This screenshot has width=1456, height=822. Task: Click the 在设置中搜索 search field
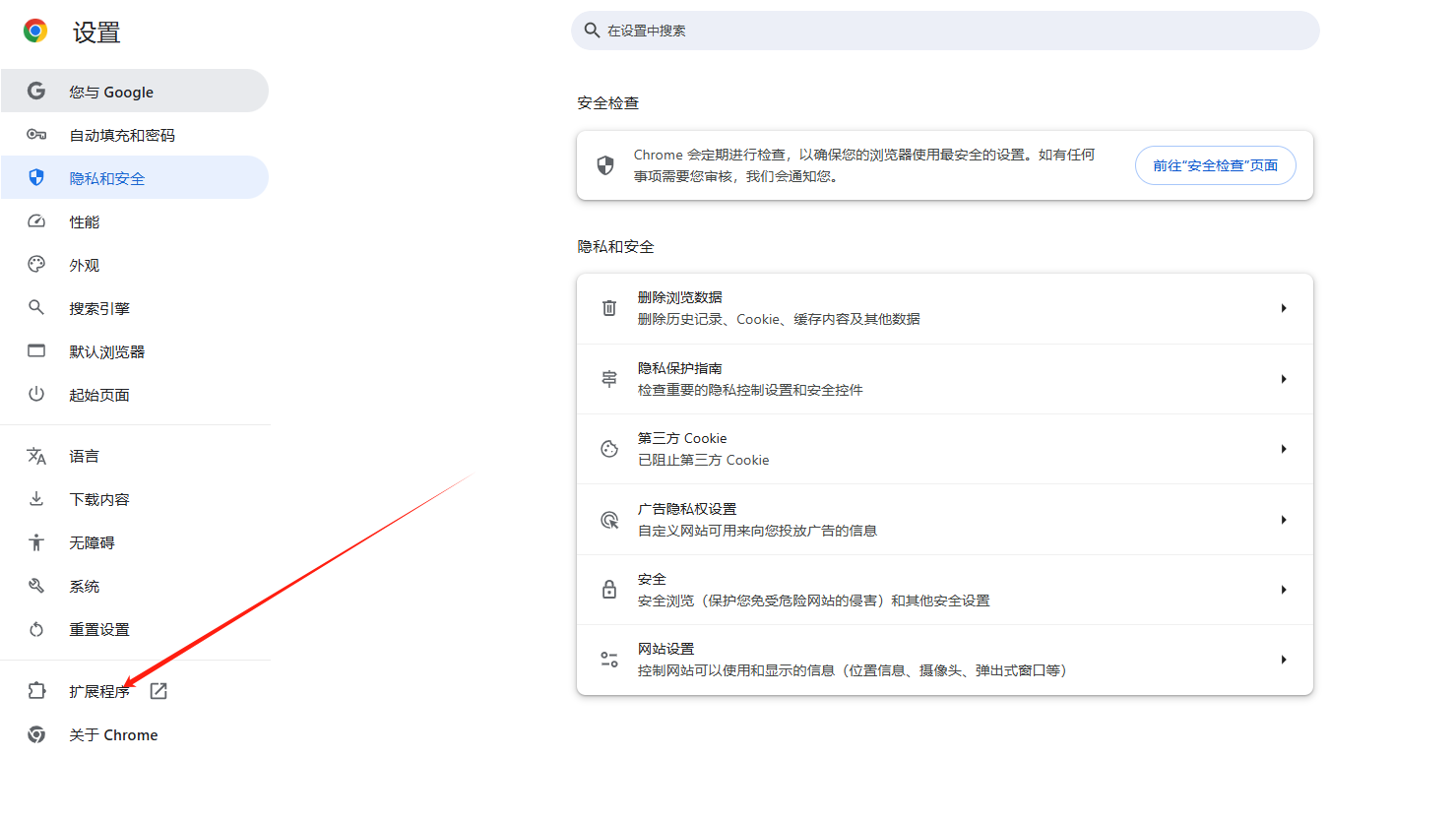pos(945,31)
